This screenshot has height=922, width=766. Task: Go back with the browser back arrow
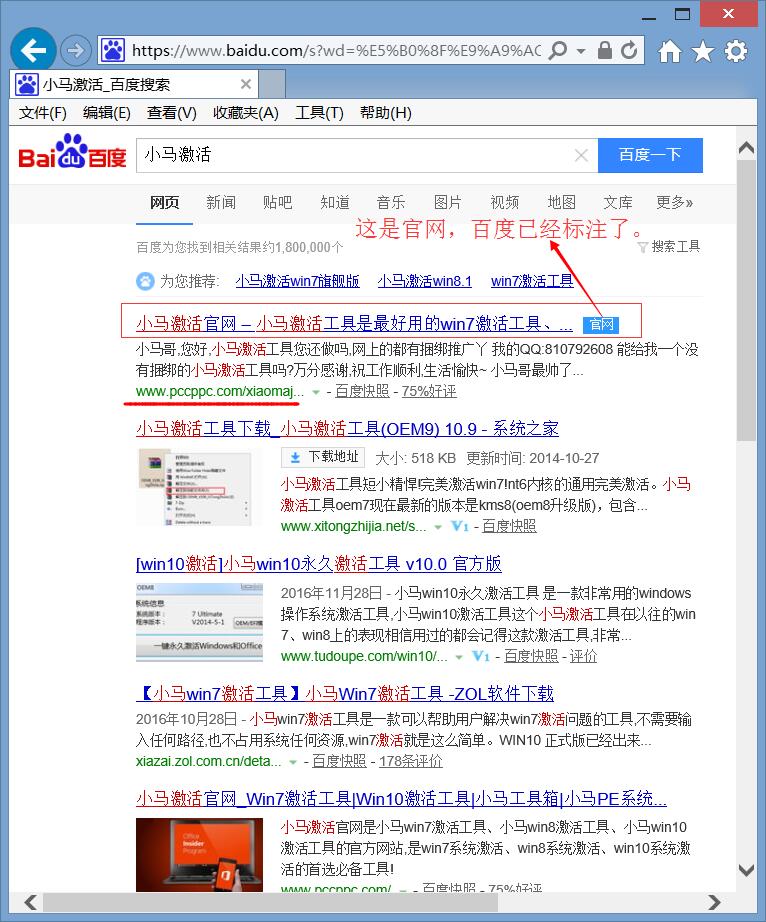pos(33,50)
